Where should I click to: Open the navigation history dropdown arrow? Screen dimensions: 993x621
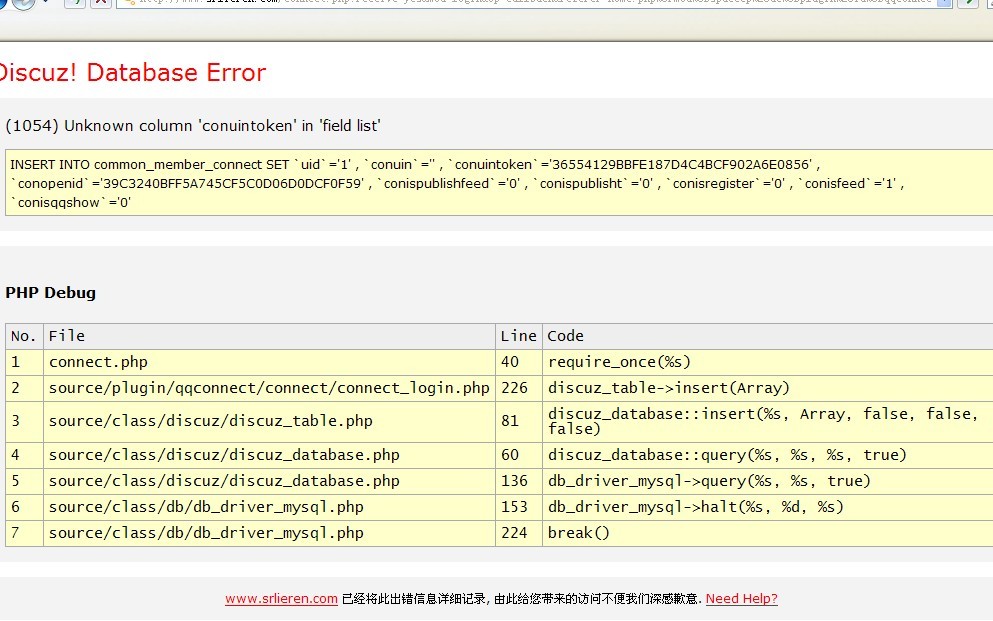tap(44, 3)
